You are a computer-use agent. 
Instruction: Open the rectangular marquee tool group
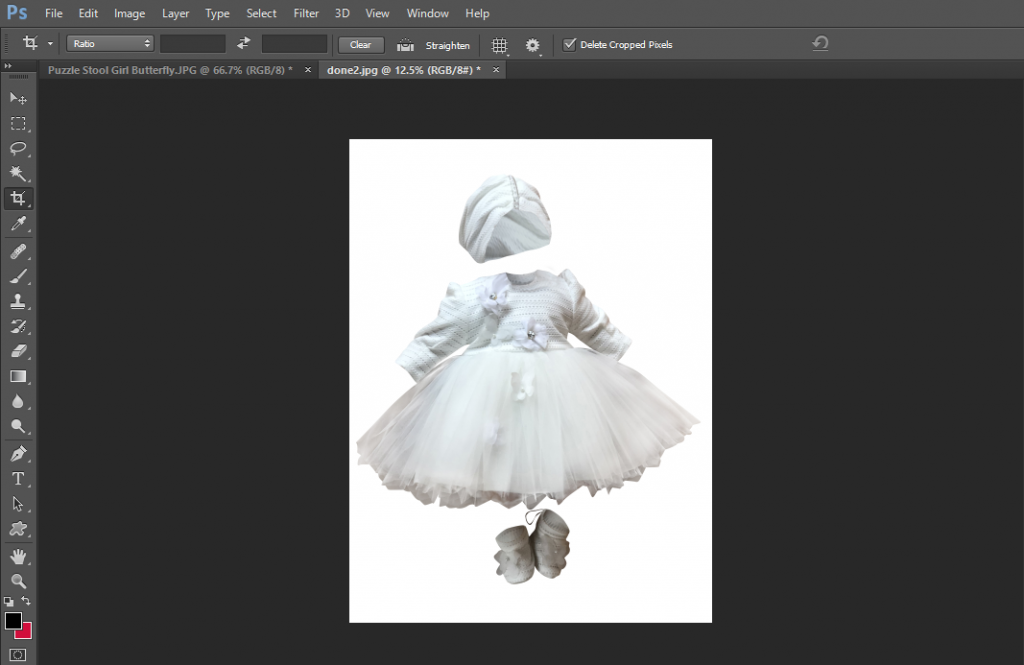(x=18, y=123)
